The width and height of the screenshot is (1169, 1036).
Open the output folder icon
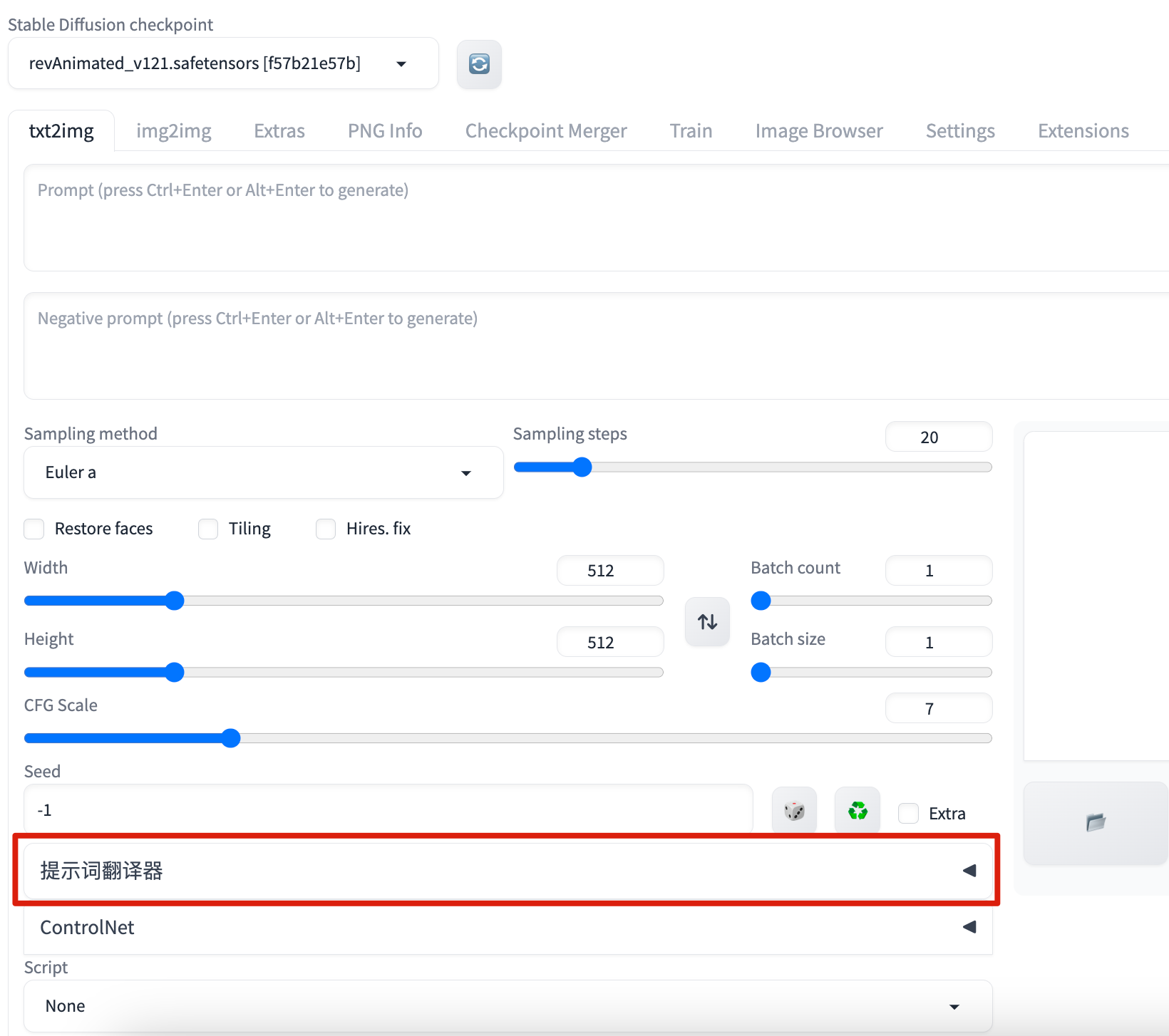coord(1096,823)
